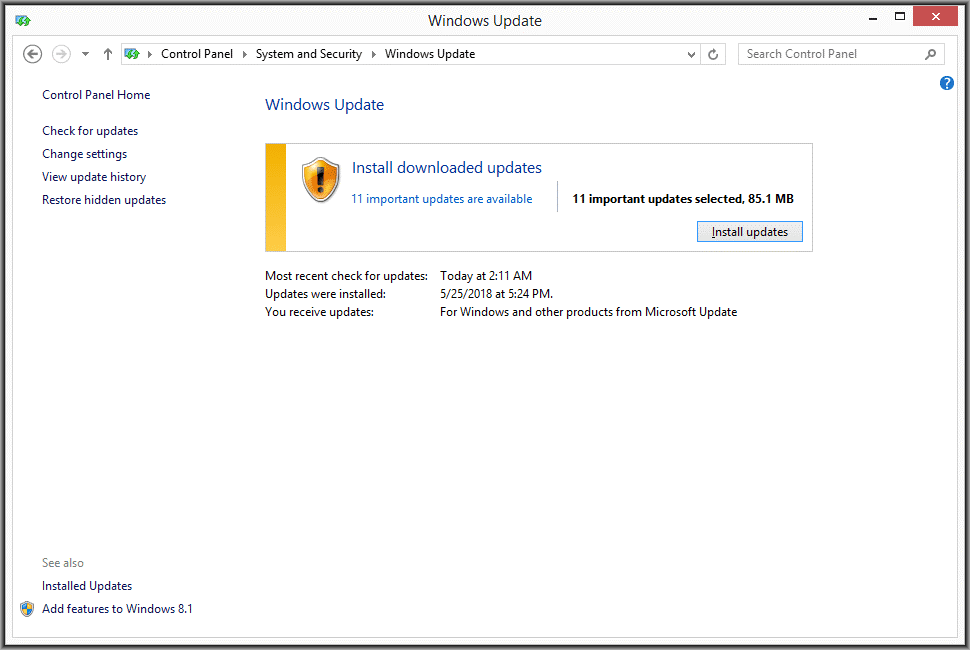
Task: Click the shield icon beside Add features
Action: click(27, 609)
